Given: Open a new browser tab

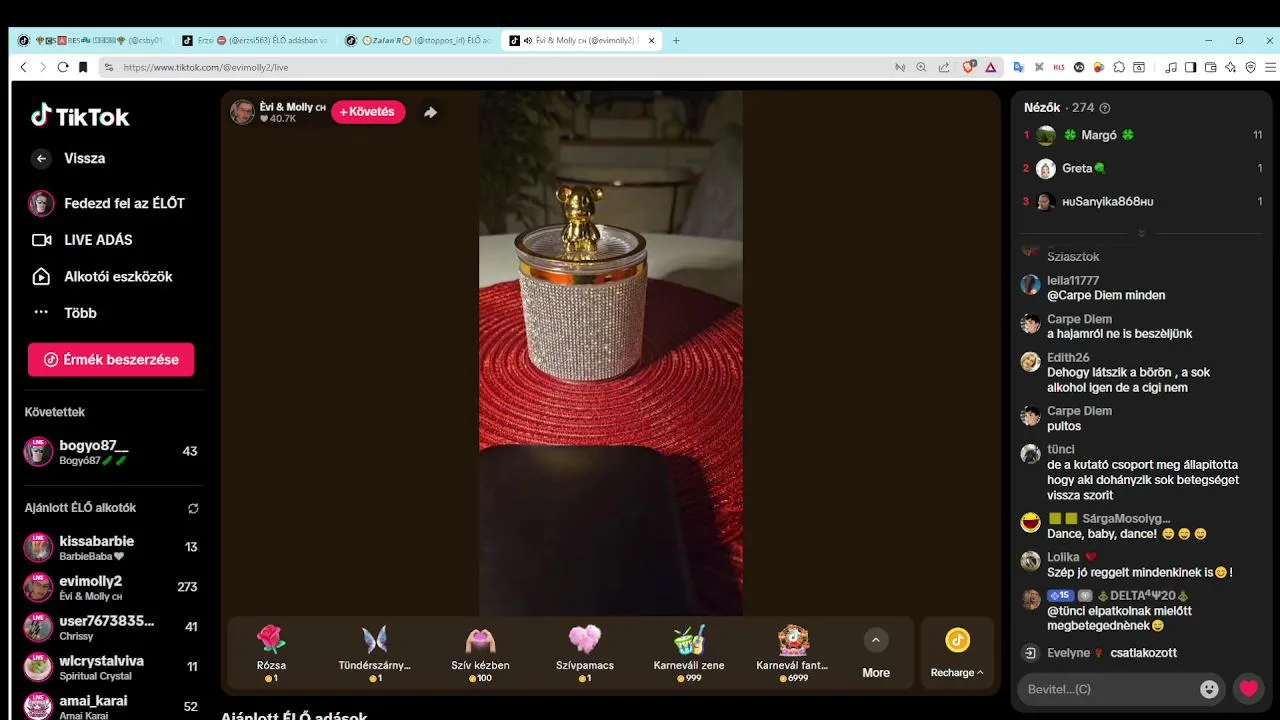Looking at the screenshot, I should click(676, 41).
